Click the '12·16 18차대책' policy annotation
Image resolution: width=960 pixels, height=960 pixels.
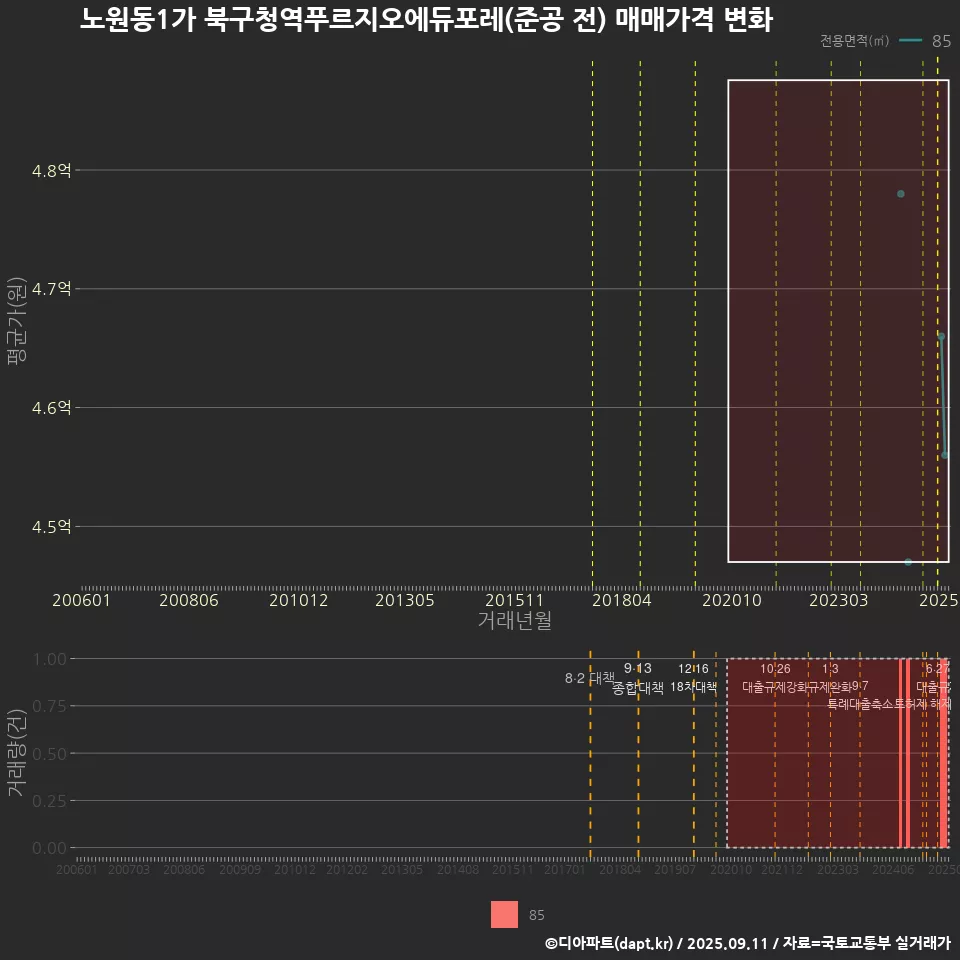pos(693,678)
